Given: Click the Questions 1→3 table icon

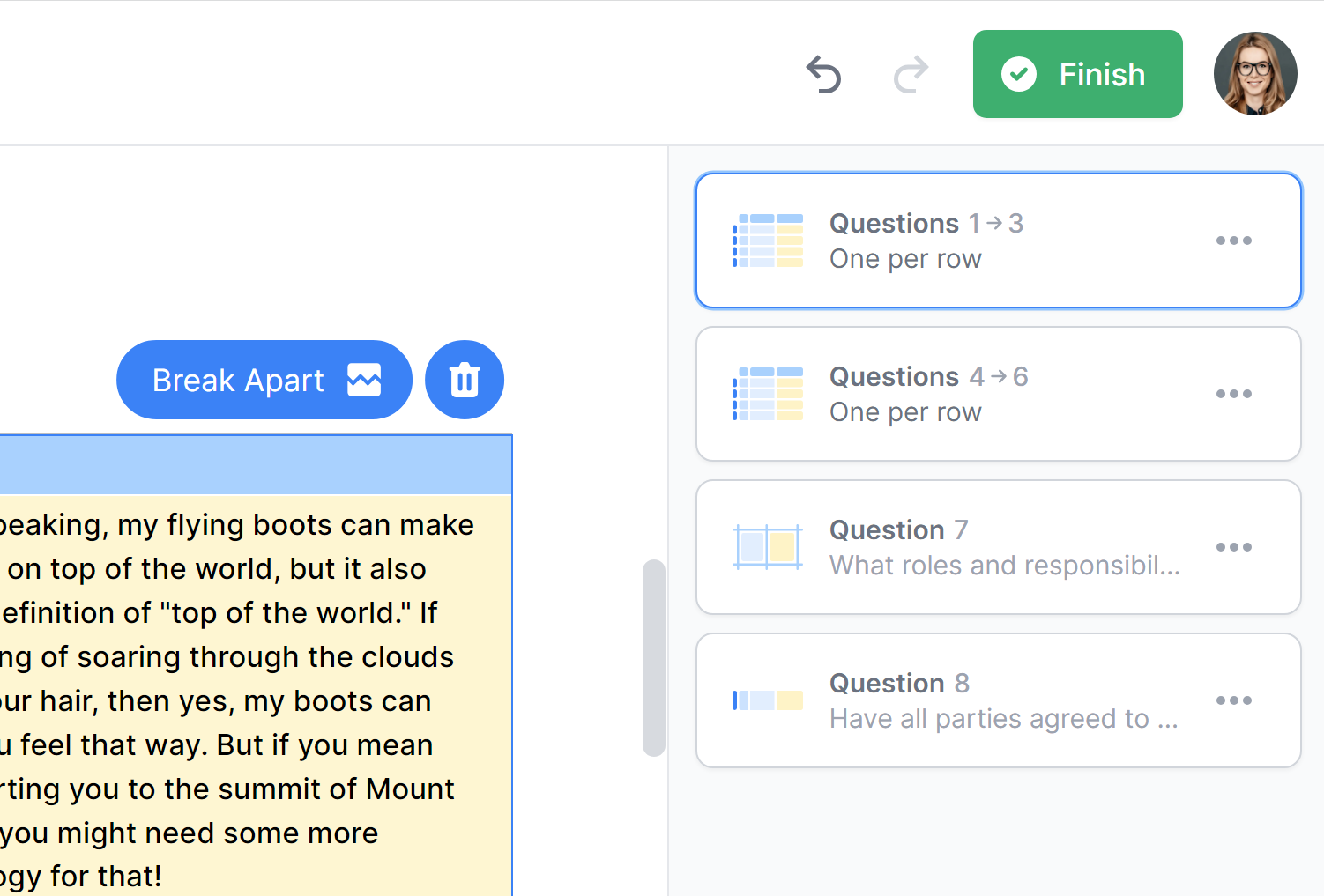Looking at the screenshot, I should pos(768,241).
